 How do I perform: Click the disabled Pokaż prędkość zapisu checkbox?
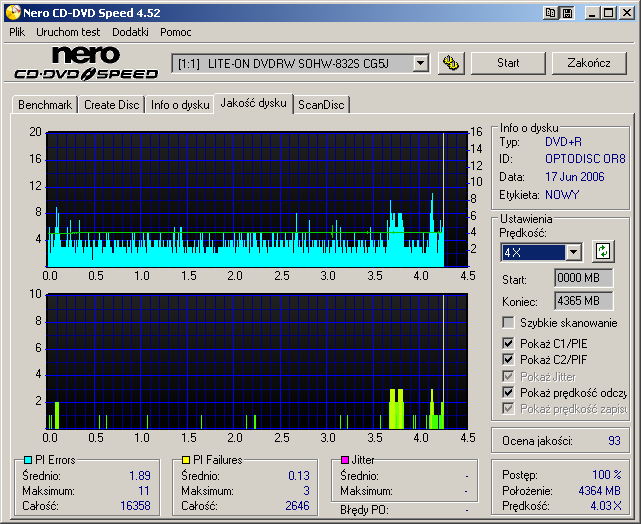tap(508, 408)
